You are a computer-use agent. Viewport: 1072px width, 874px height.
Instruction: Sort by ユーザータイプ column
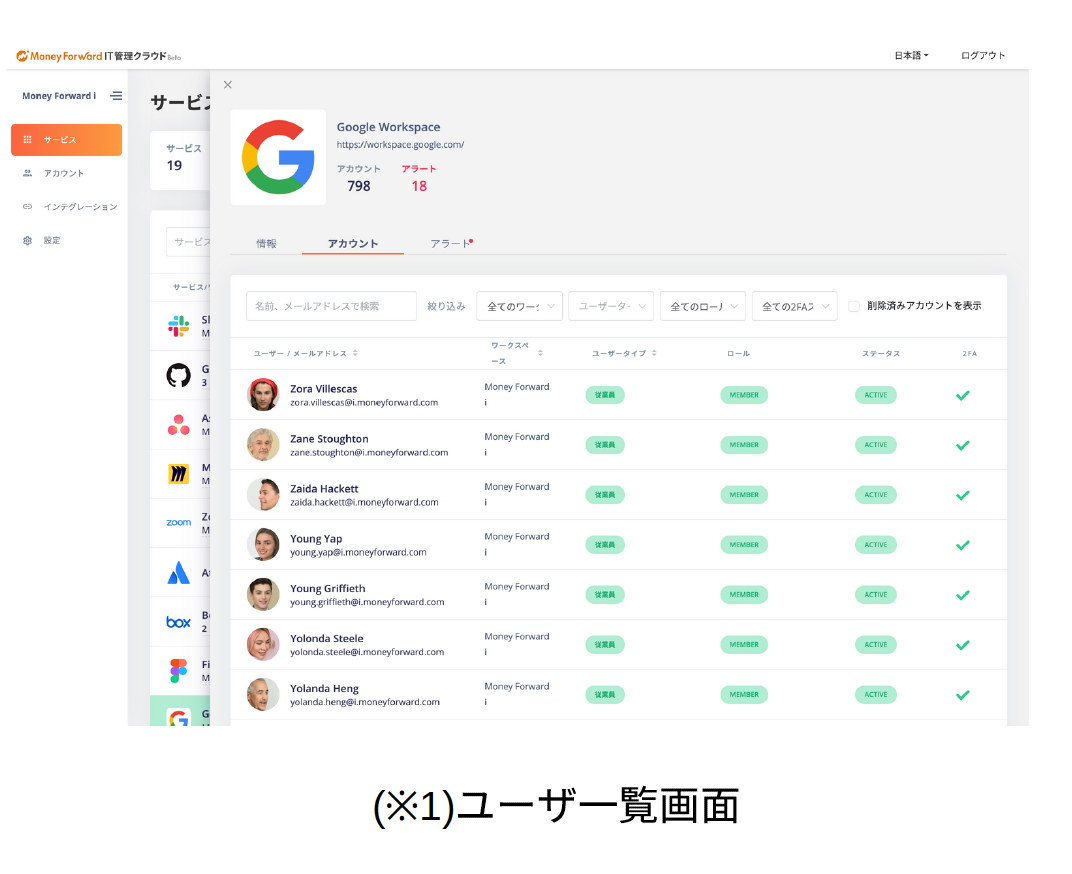click(624, 354)
